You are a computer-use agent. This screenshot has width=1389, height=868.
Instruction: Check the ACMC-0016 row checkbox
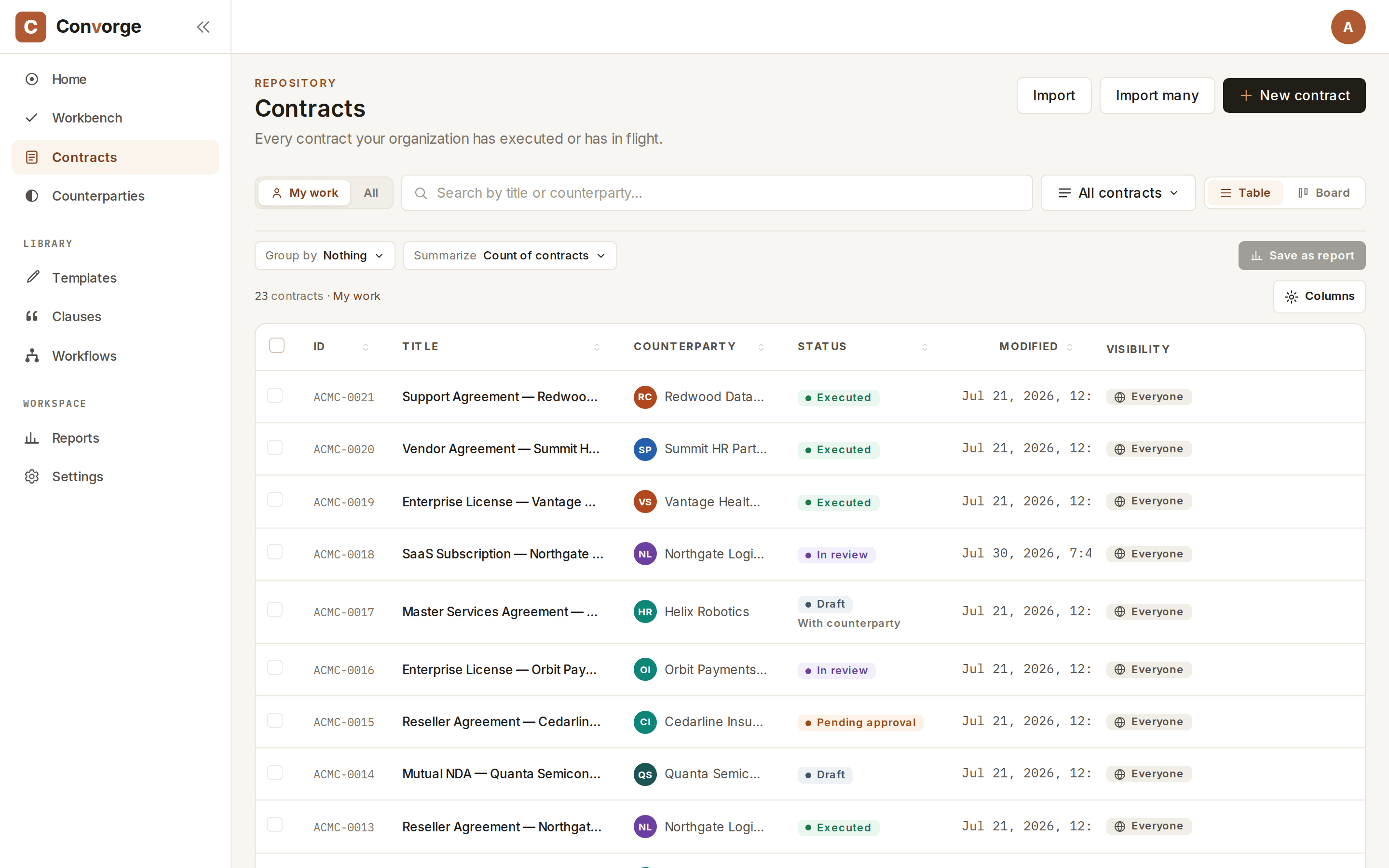pos(275,668)
